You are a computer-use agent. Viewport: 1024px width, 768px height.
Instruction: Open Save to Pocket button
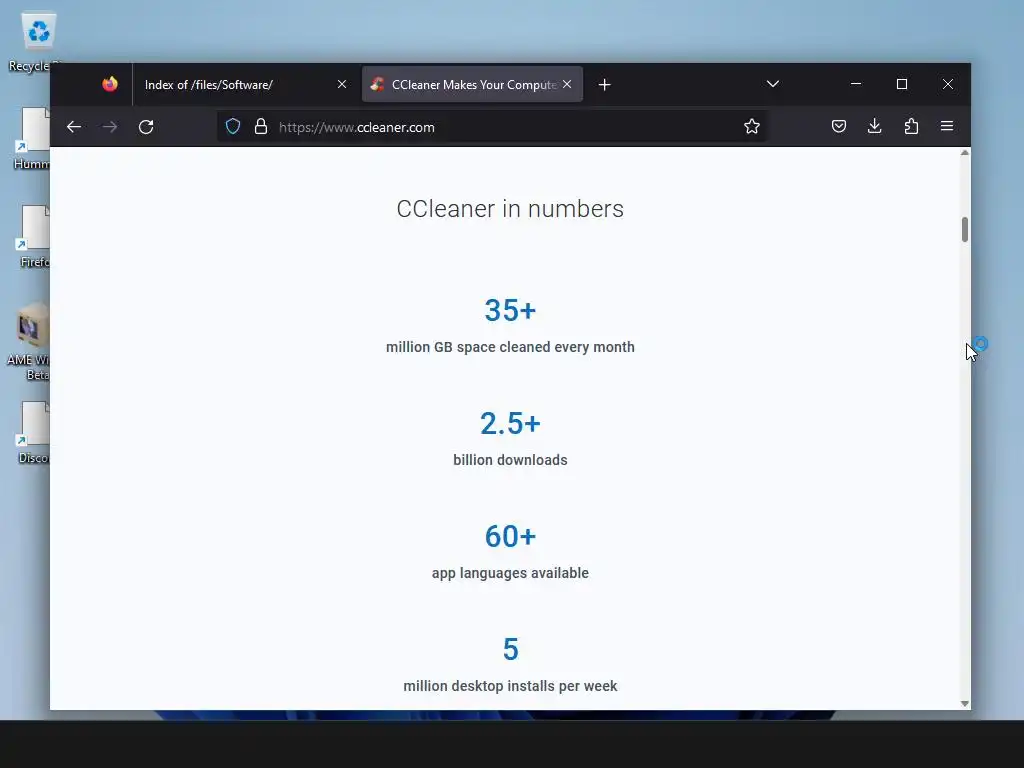[839, 126]
